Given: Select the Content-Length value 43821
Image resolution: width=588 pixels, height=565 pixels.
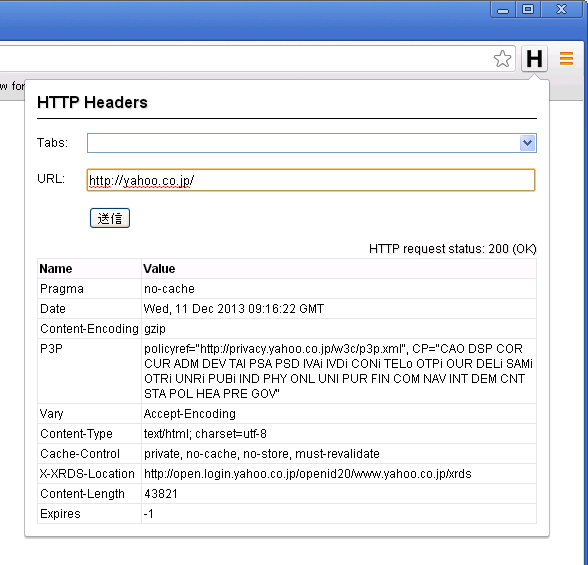Looking at the screenshot, I should tap(160, 494).
